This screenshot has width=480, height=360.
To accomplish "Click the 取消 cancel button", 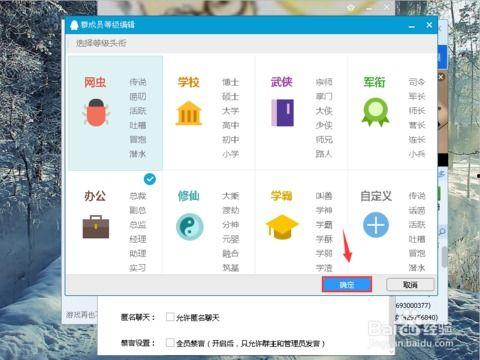I will pos(410,285).
